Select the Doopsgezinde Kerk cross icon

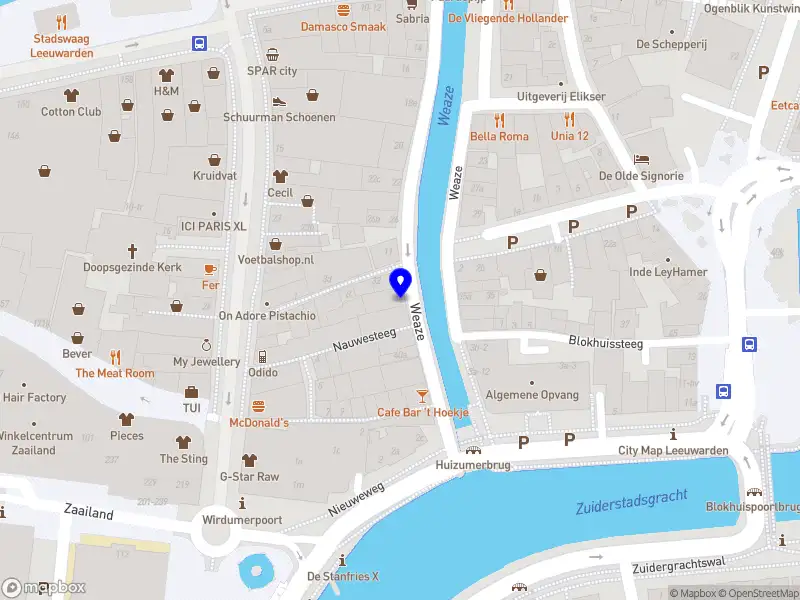point(132,251)
